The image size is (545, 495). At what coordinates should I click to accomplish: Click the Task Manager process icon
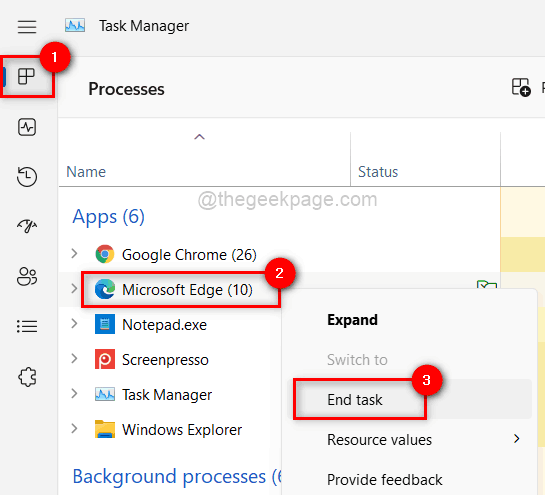coord(105,395)
